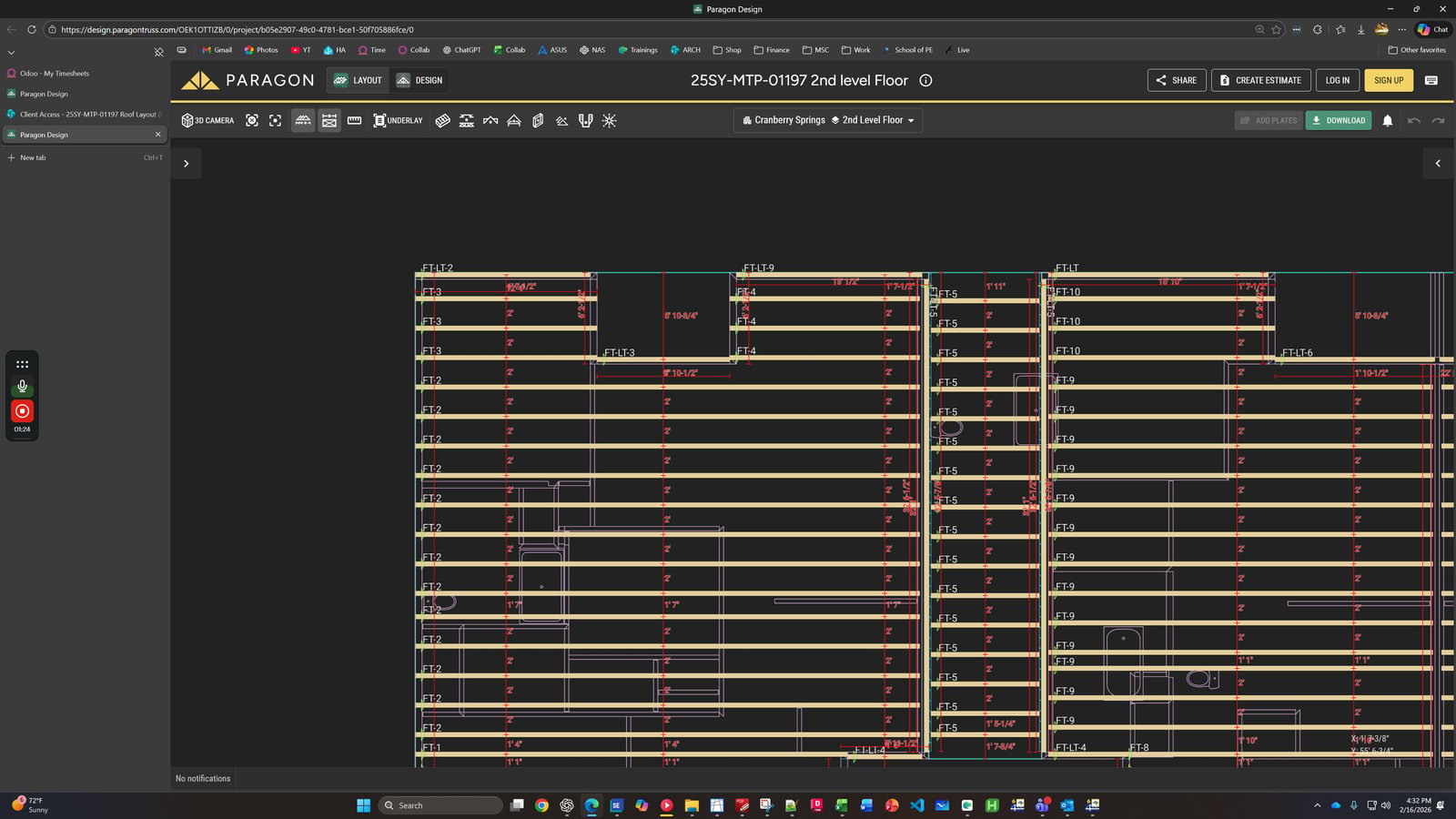Click the Add Plates button
Screen dimensions: 1456x819
tap(1269, 120)
